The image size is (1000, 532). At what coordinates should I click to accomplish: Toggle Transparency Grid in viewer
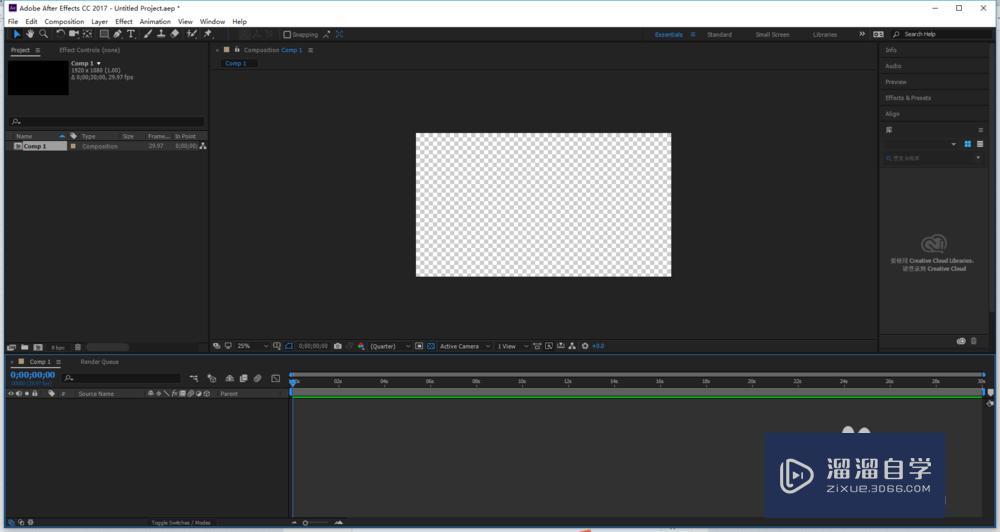430,346
